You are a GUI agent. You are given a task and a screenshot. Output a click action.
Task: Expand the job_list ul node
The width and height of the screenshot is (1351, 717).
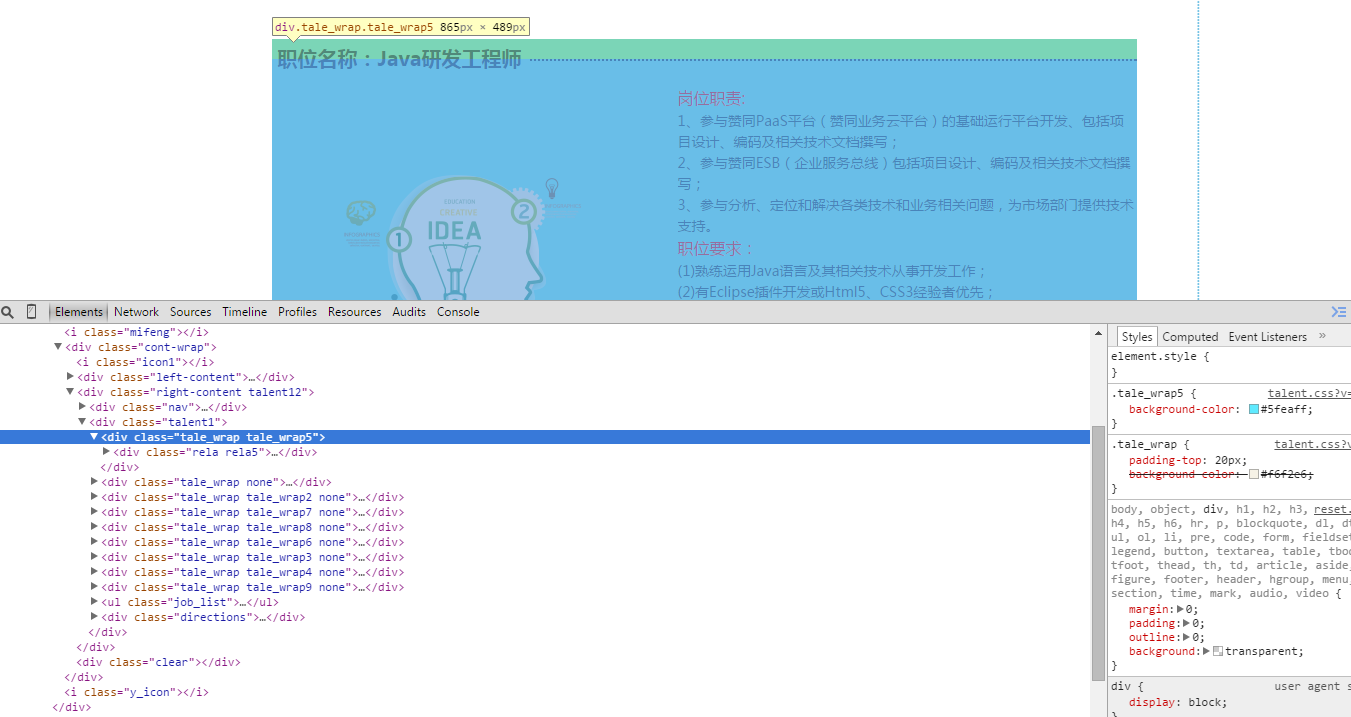(x=94, y=602)
